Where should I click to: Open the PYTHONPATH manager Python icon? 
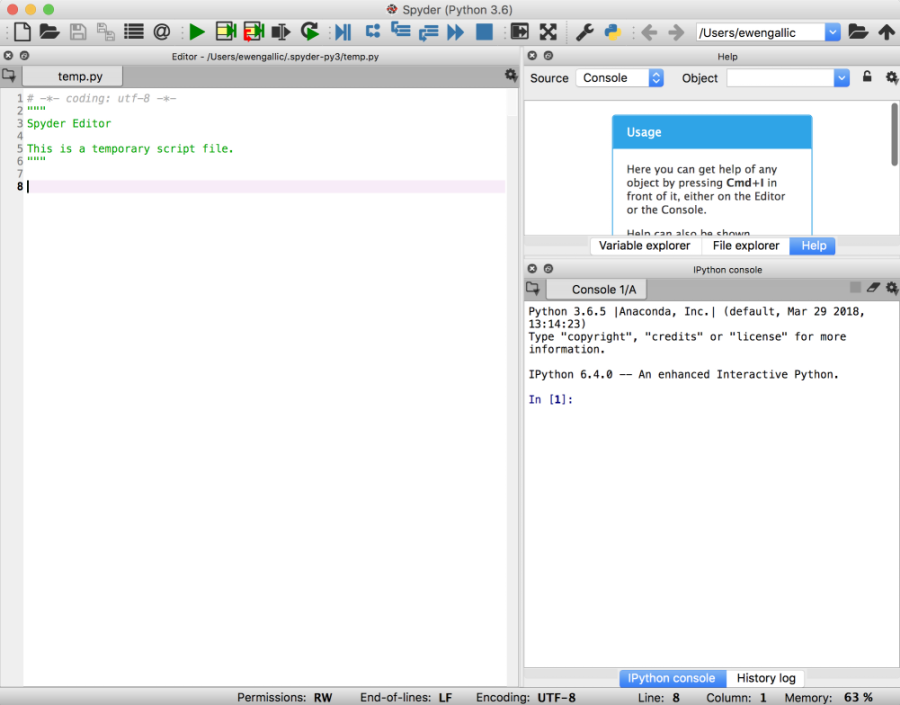(612, 32)
